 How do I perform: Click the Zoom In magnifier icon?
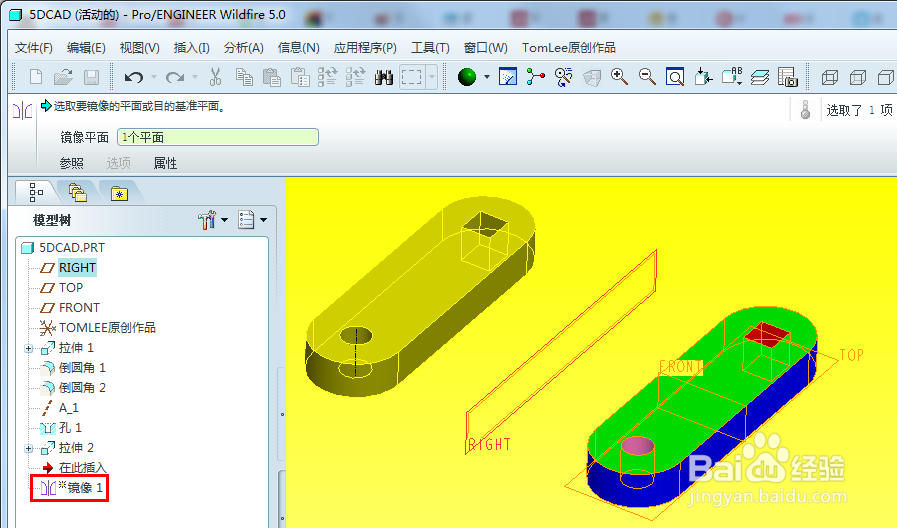[x=620, y=77]
